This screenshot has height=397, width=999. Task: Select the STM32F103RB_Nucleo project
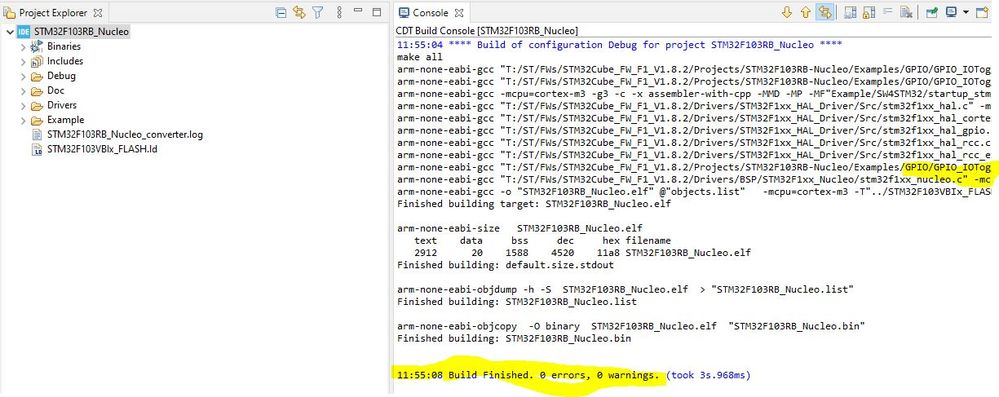click(82, 32)
